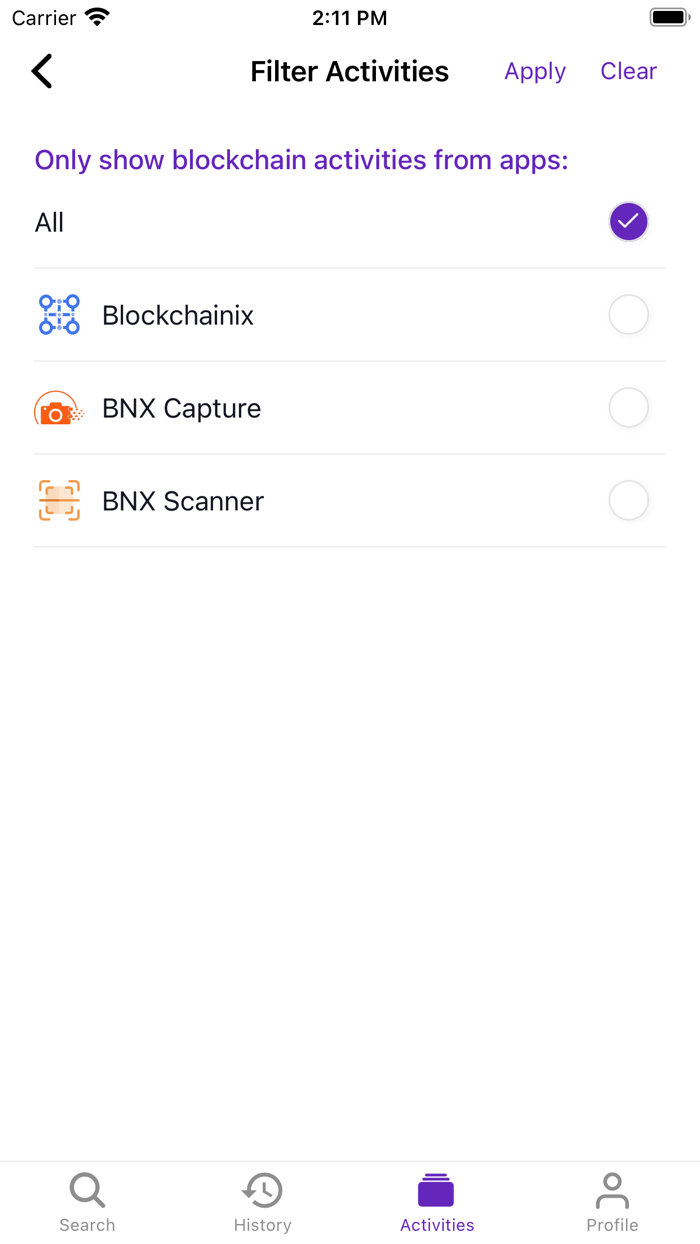
Task: Open the Profile person icon
Action: 612,1190
